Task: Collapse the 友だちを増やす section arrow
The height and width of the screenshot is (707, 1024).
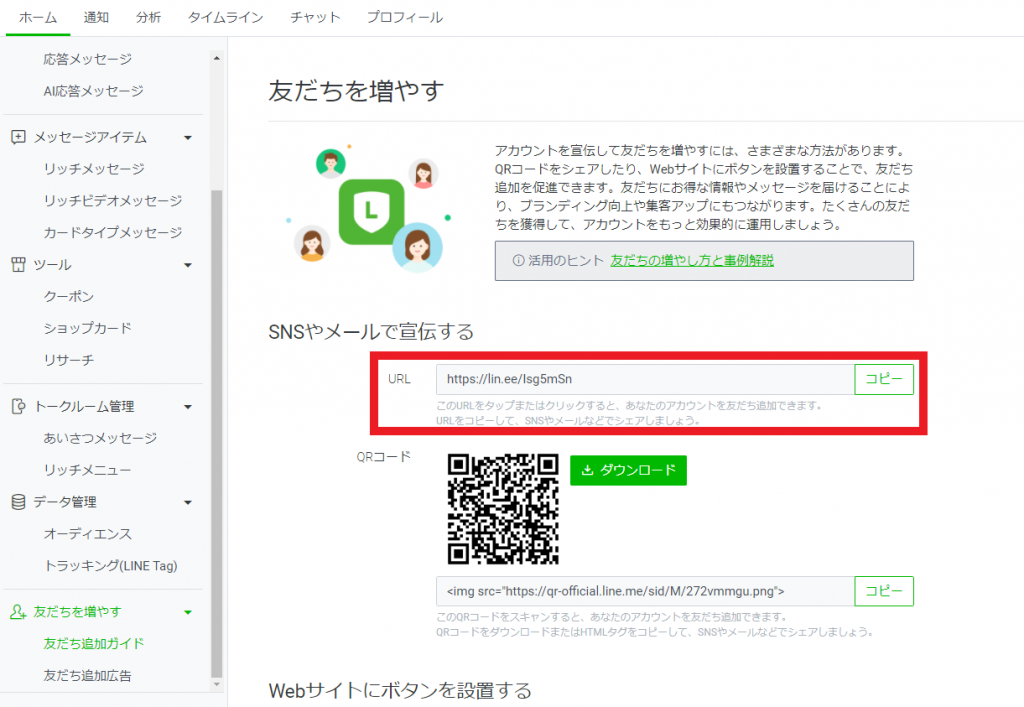Action: click(x=188, y=612)
